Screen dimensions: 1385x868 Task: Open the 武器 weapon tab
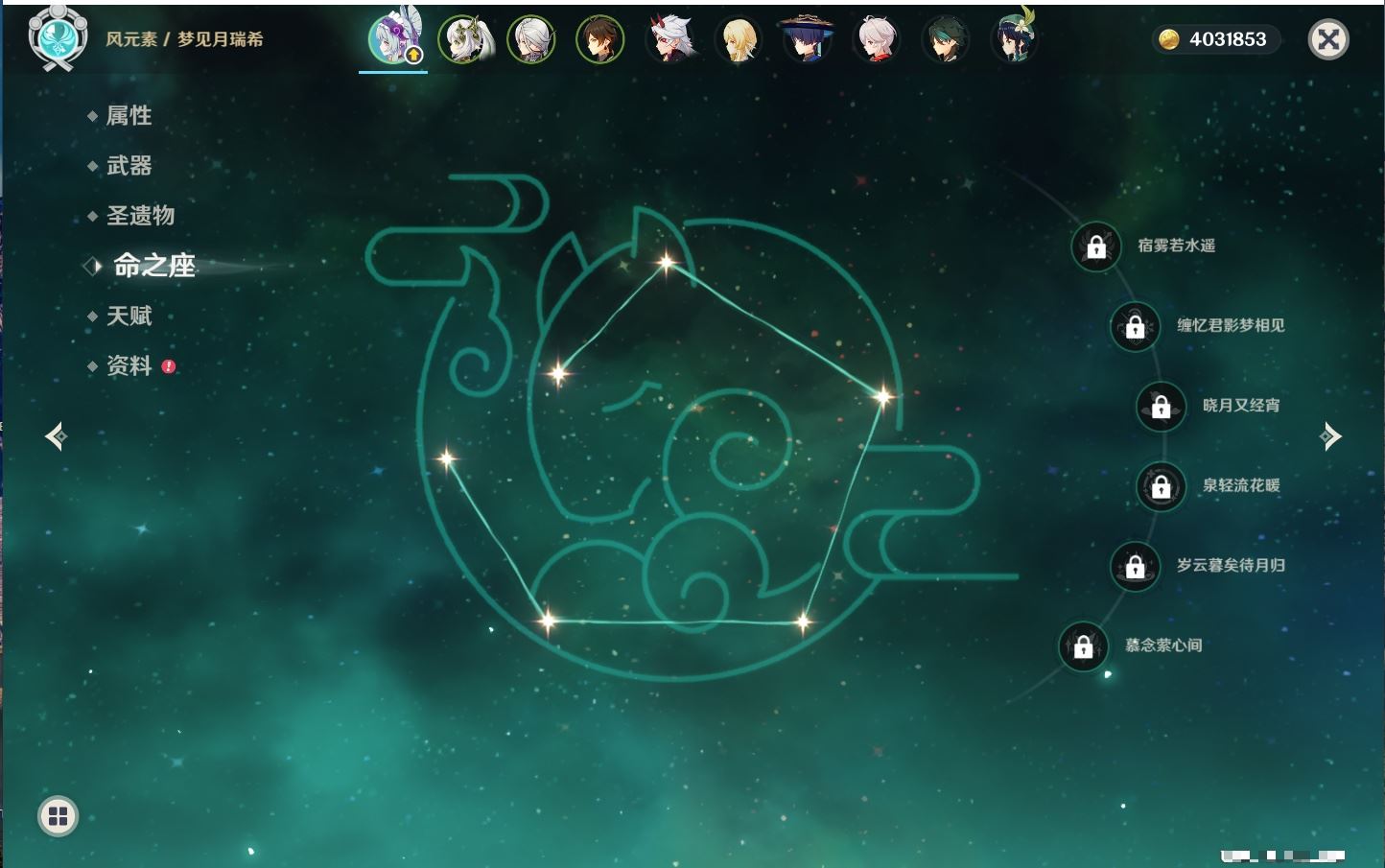(x=129, y=166)
